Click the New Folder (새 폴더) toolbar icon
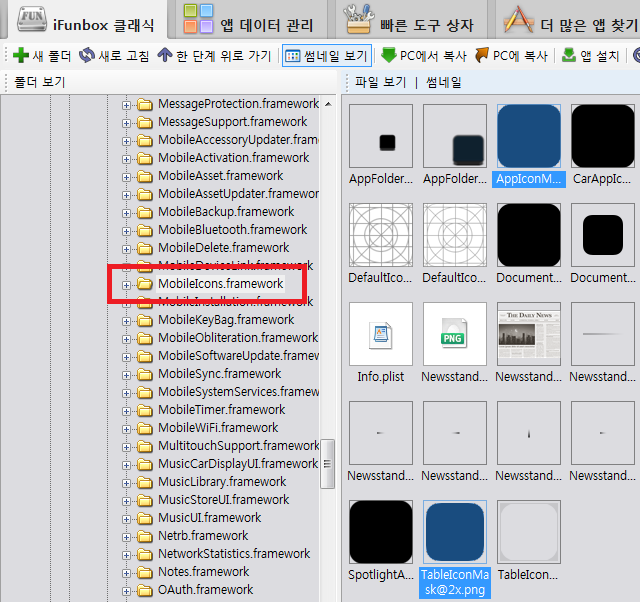The image size is (640, 602). click(20, 55)
